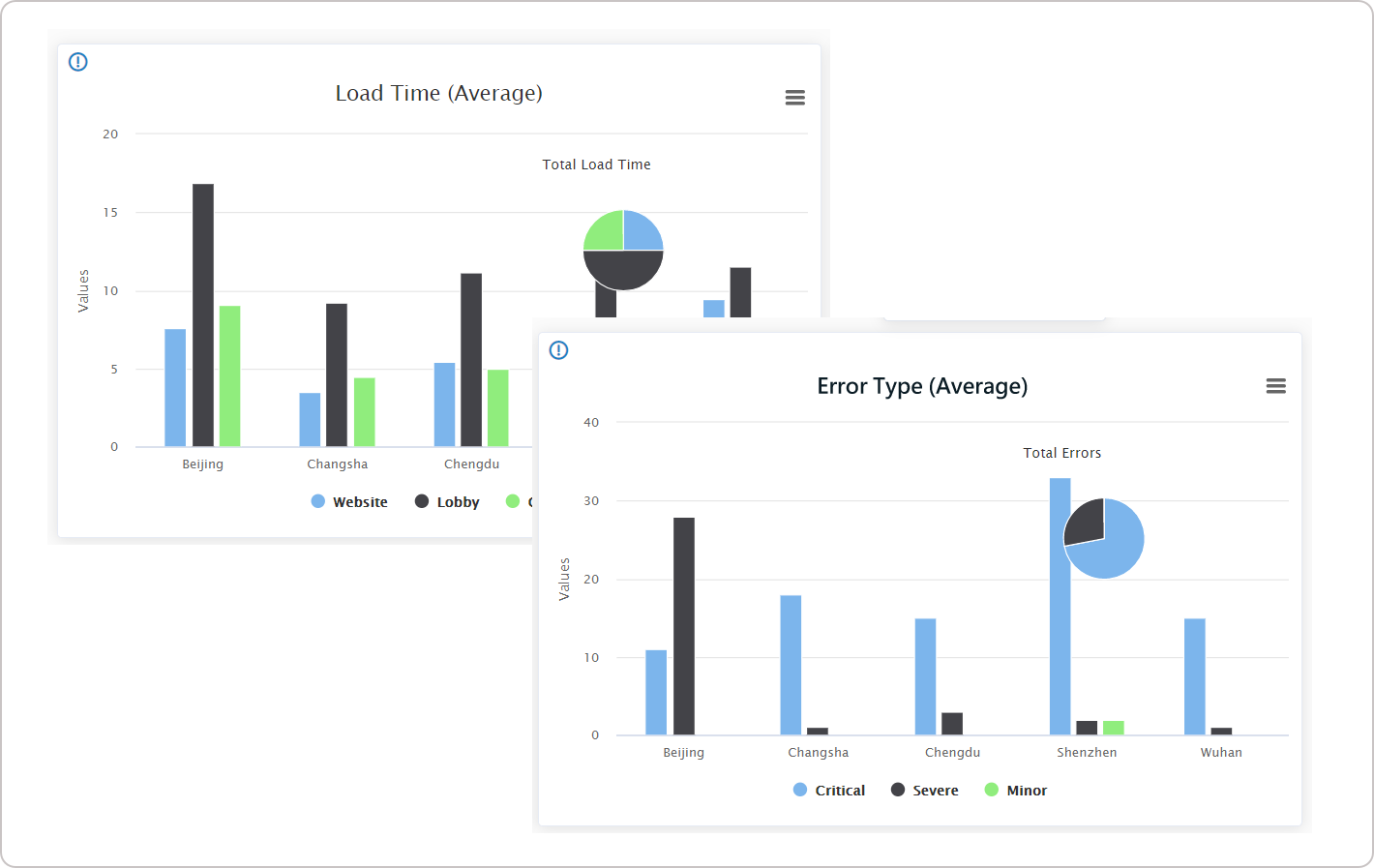Toggle the Lobby series legend item
The width and height of the screenshot is (1374, 868).
(447, 501)
